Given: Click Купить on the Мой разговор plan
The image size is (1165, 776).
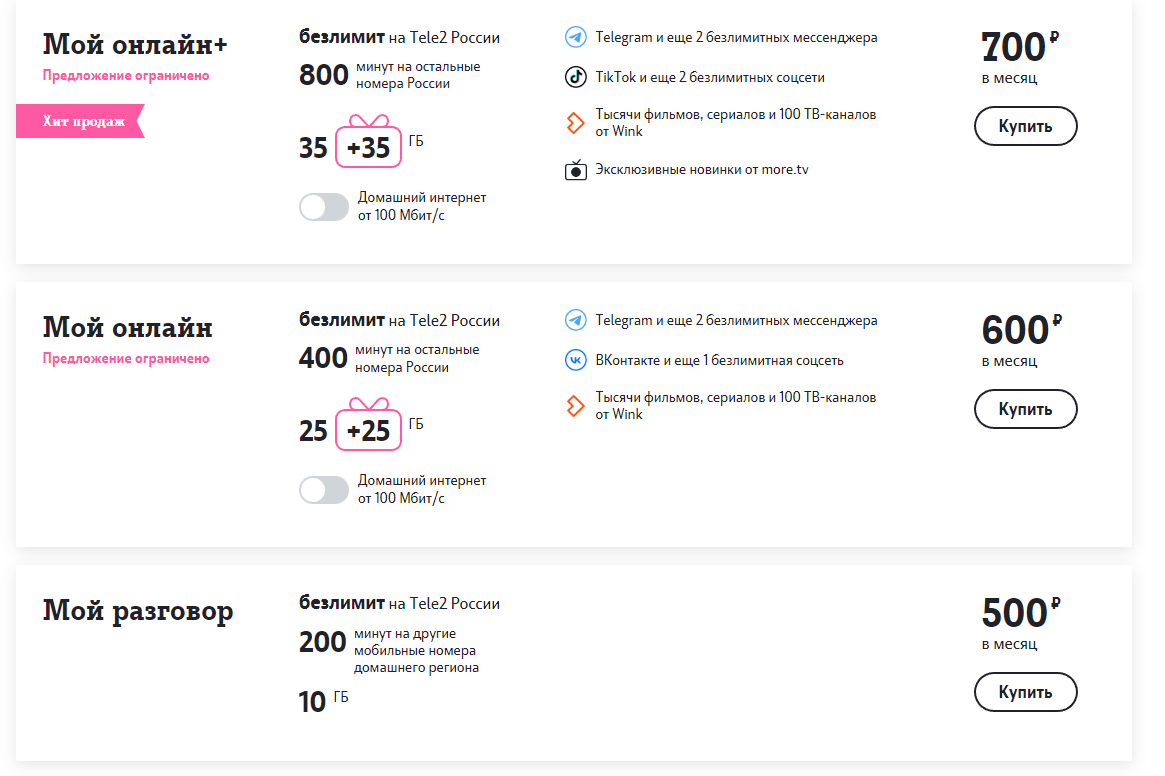Looking at the screenshot, I should click(1025, 692).
